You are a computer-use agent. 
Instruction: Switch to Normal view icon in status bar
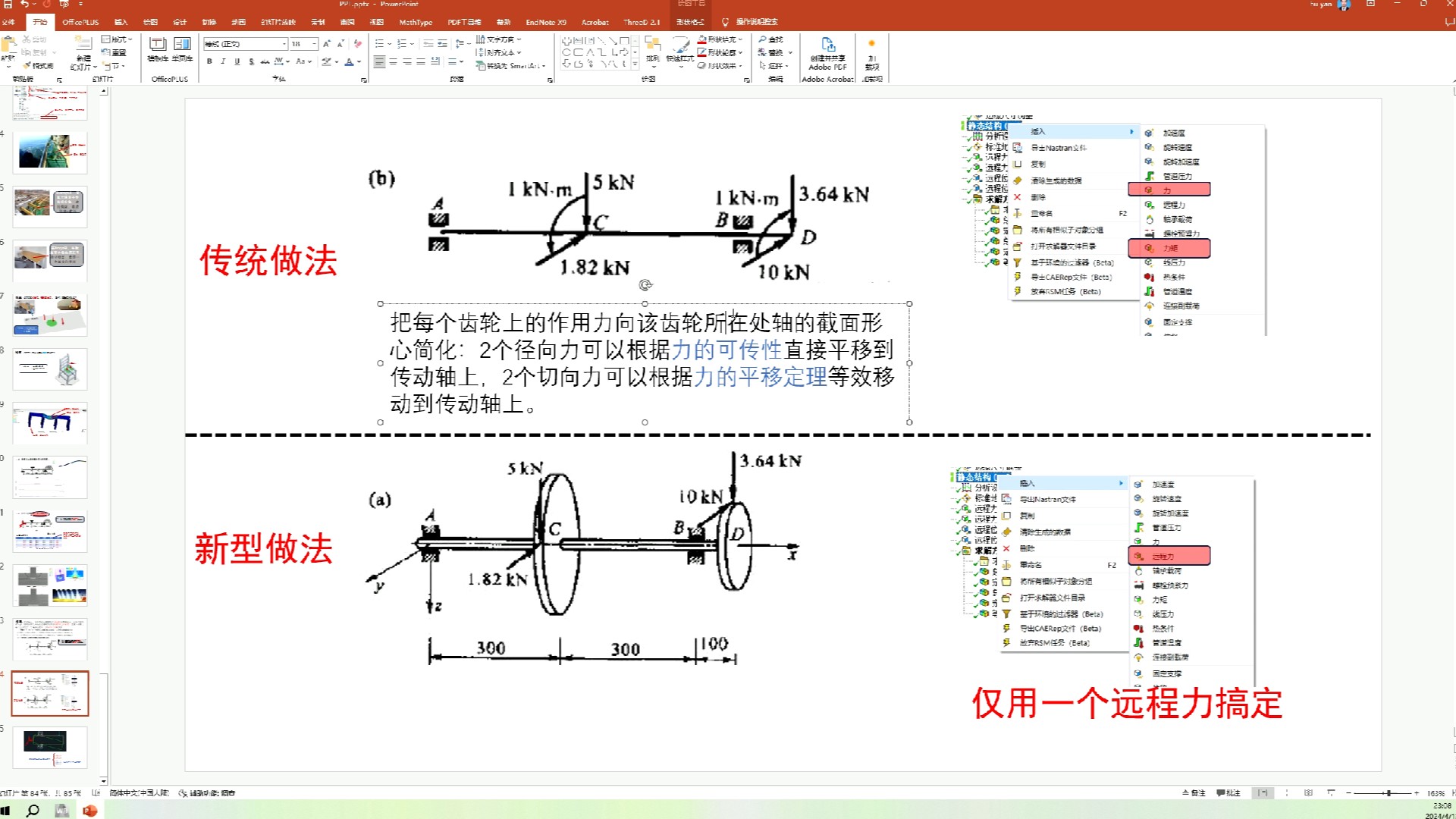pyautogui.click(x=1263, y=793)
